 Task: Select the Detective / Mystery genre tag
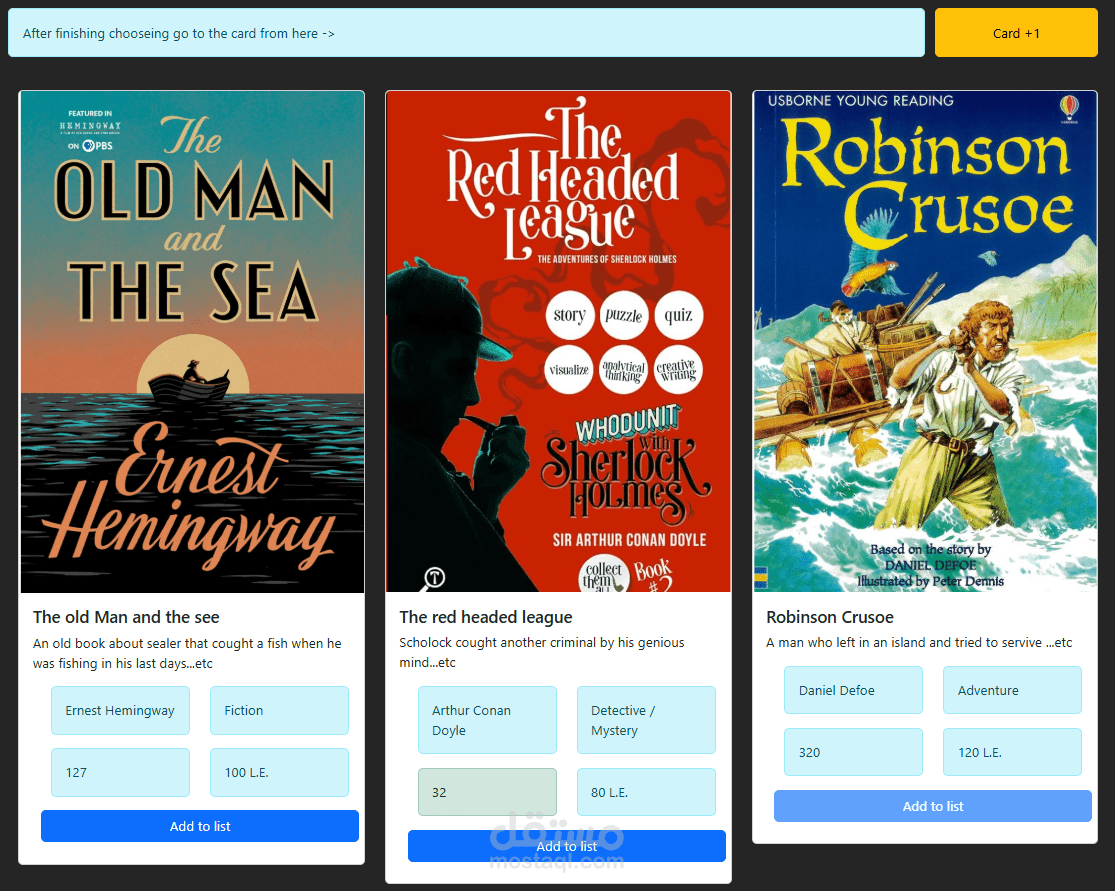646,720
